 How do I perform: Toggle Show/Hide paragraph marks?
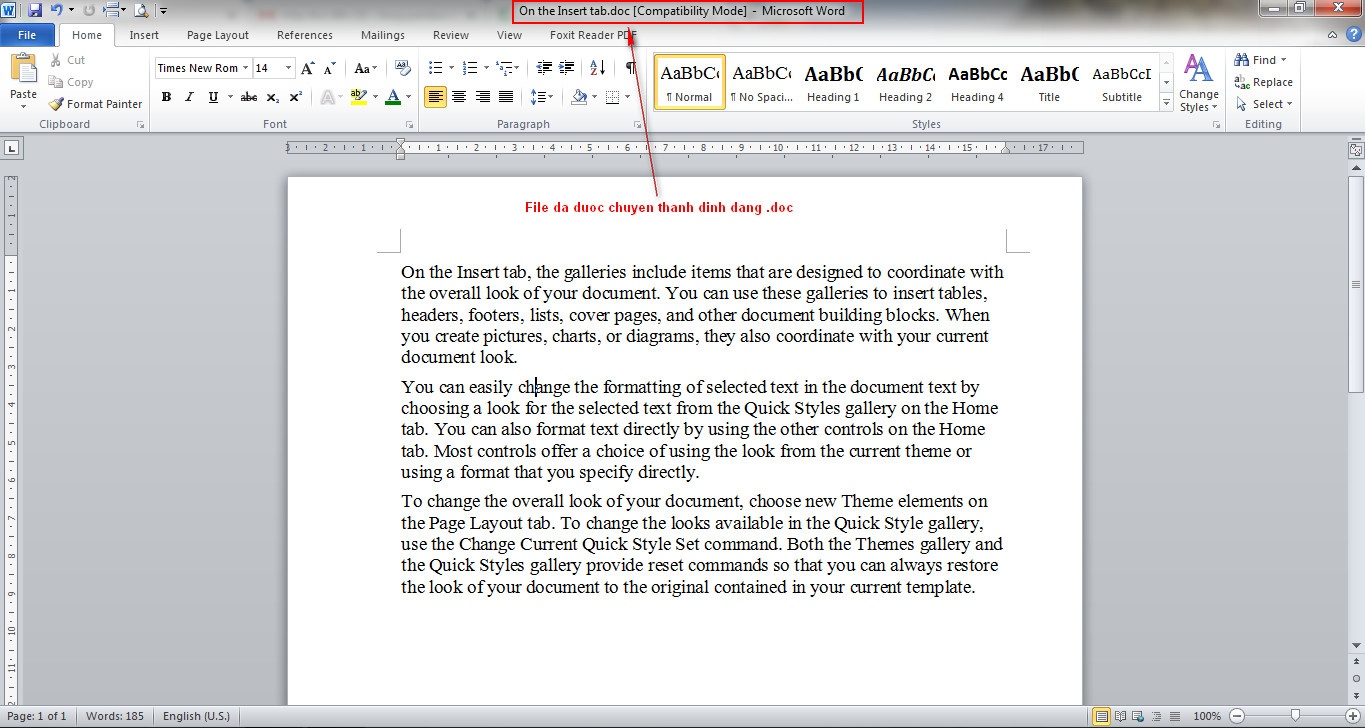pos(630,68)
